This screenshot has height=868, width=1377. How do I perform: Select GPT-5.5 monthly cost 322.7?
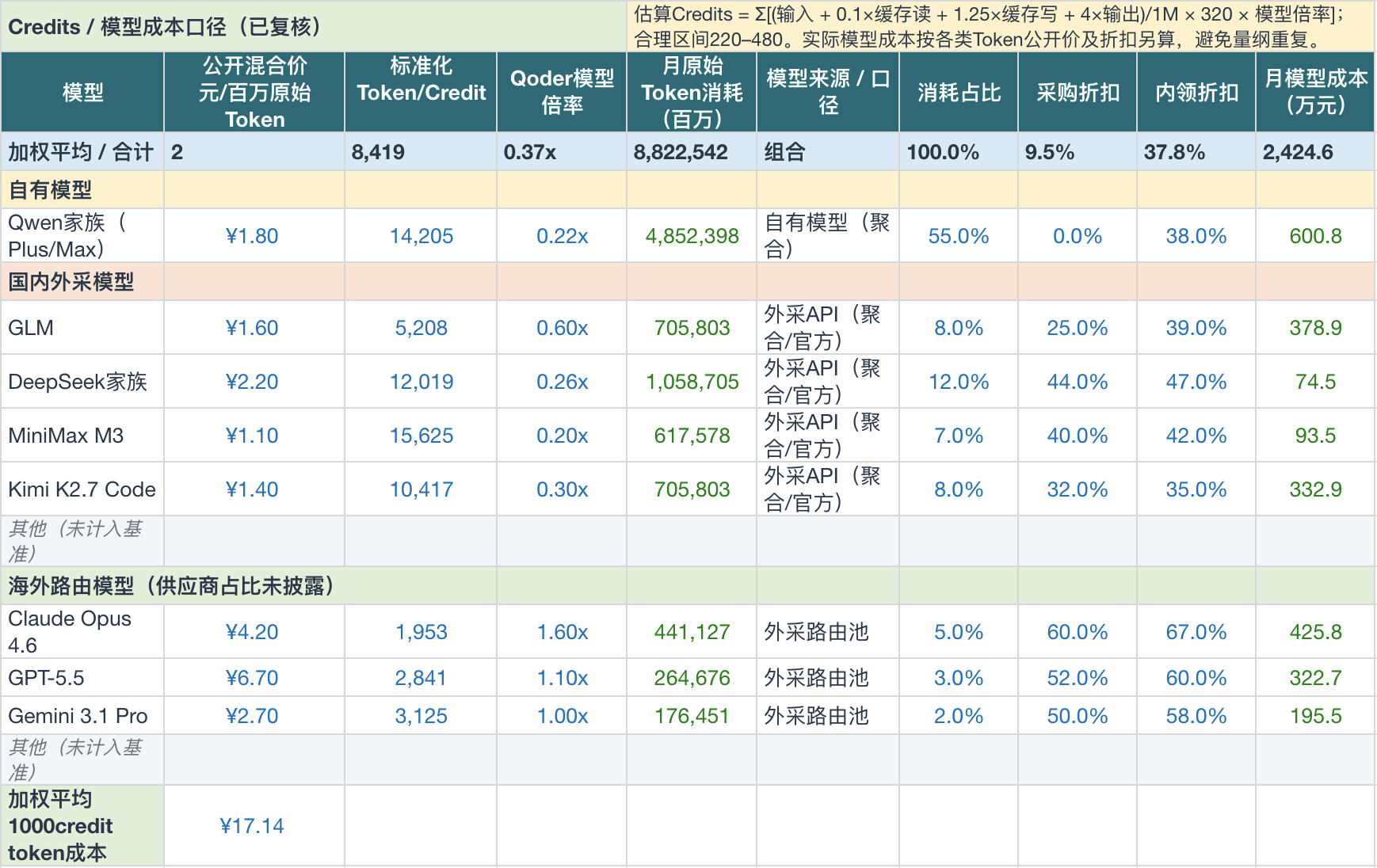[1315, 678]
